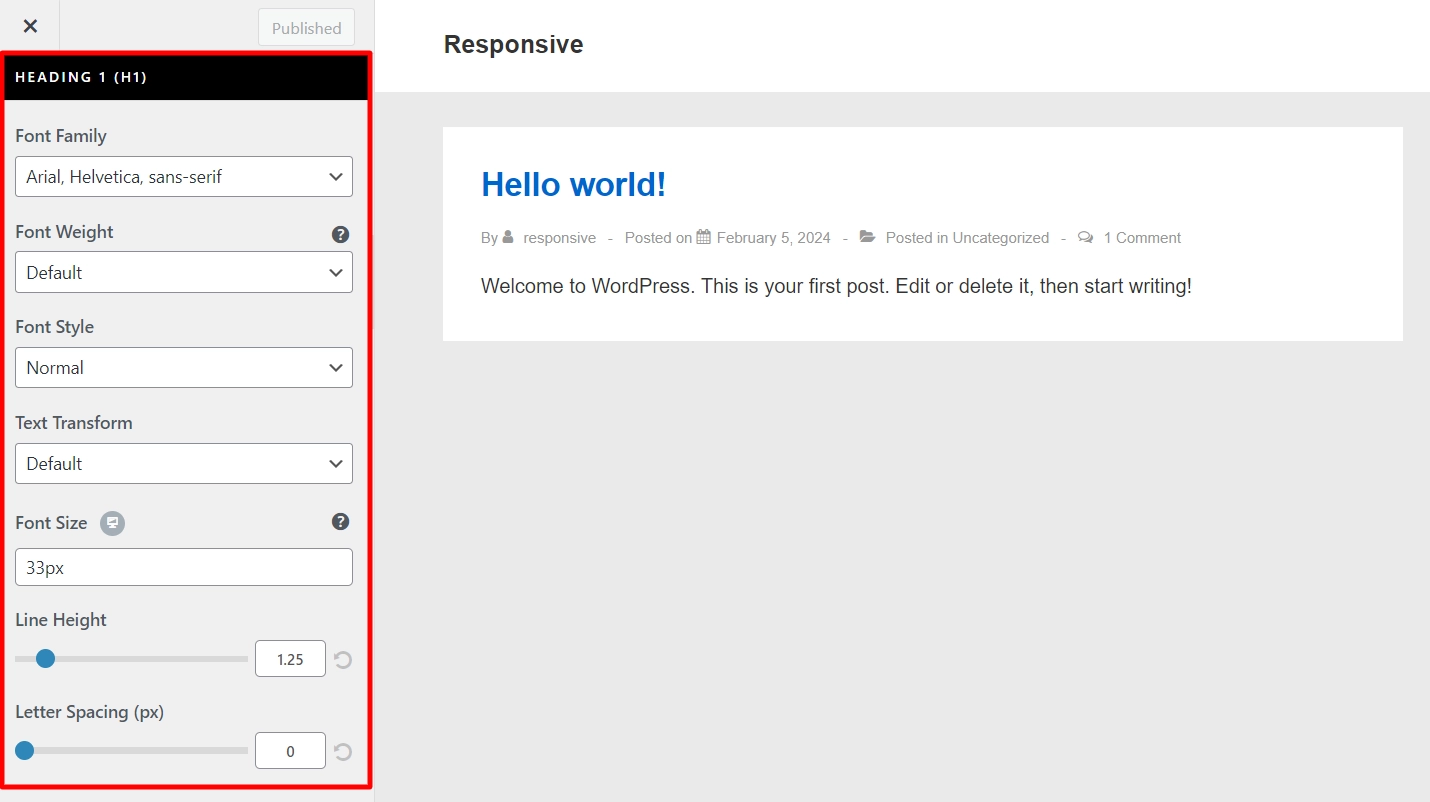Image resolution: width=1430 pixels, height=802 pixels.
Task: Open the Font Weight dropdown
Action: coord(184,272)
